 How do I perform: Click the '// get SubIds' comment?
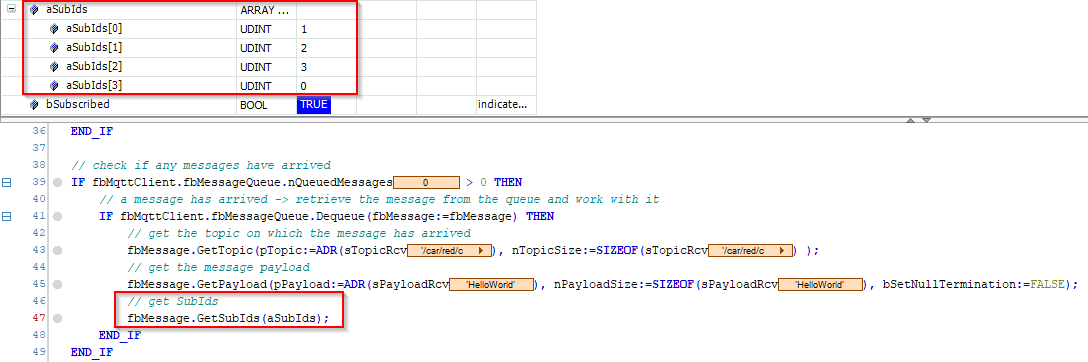point(172,302)
